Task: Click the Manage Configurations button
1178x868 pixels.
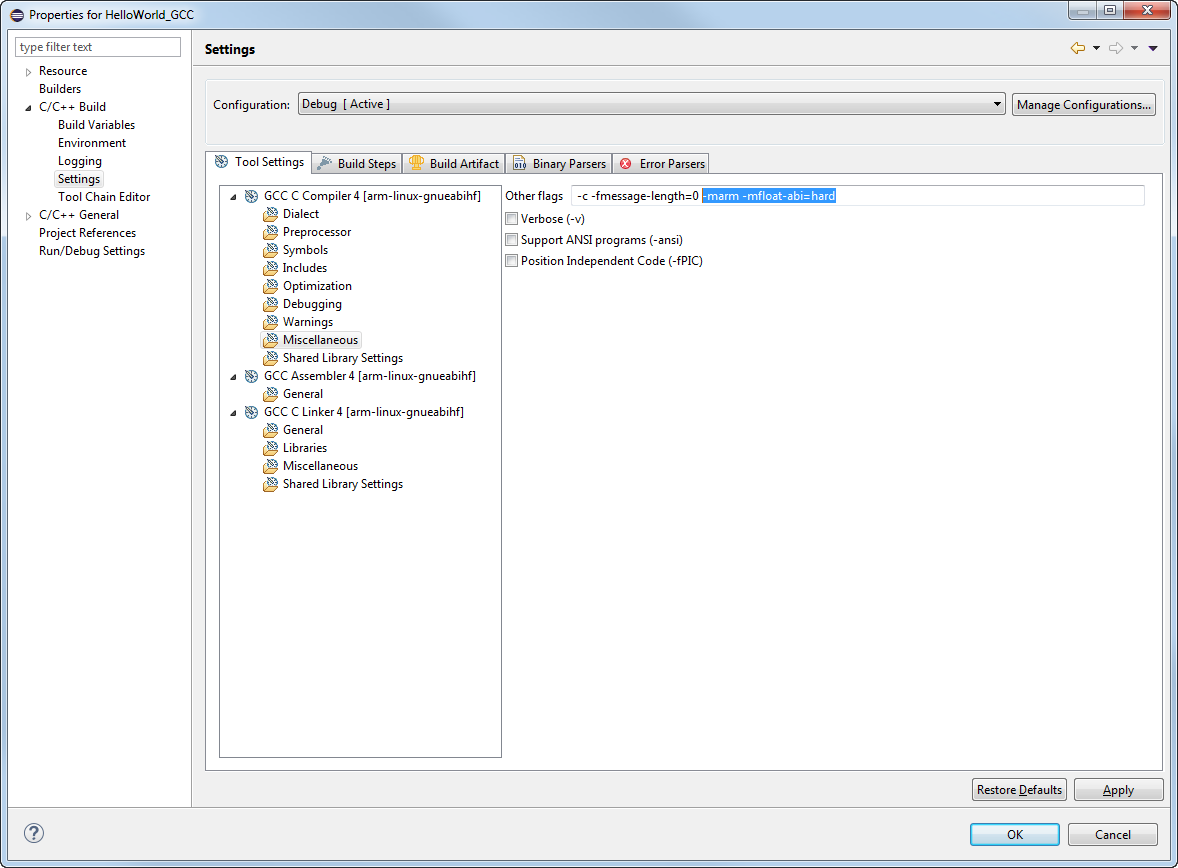Action: [1083, 103]
